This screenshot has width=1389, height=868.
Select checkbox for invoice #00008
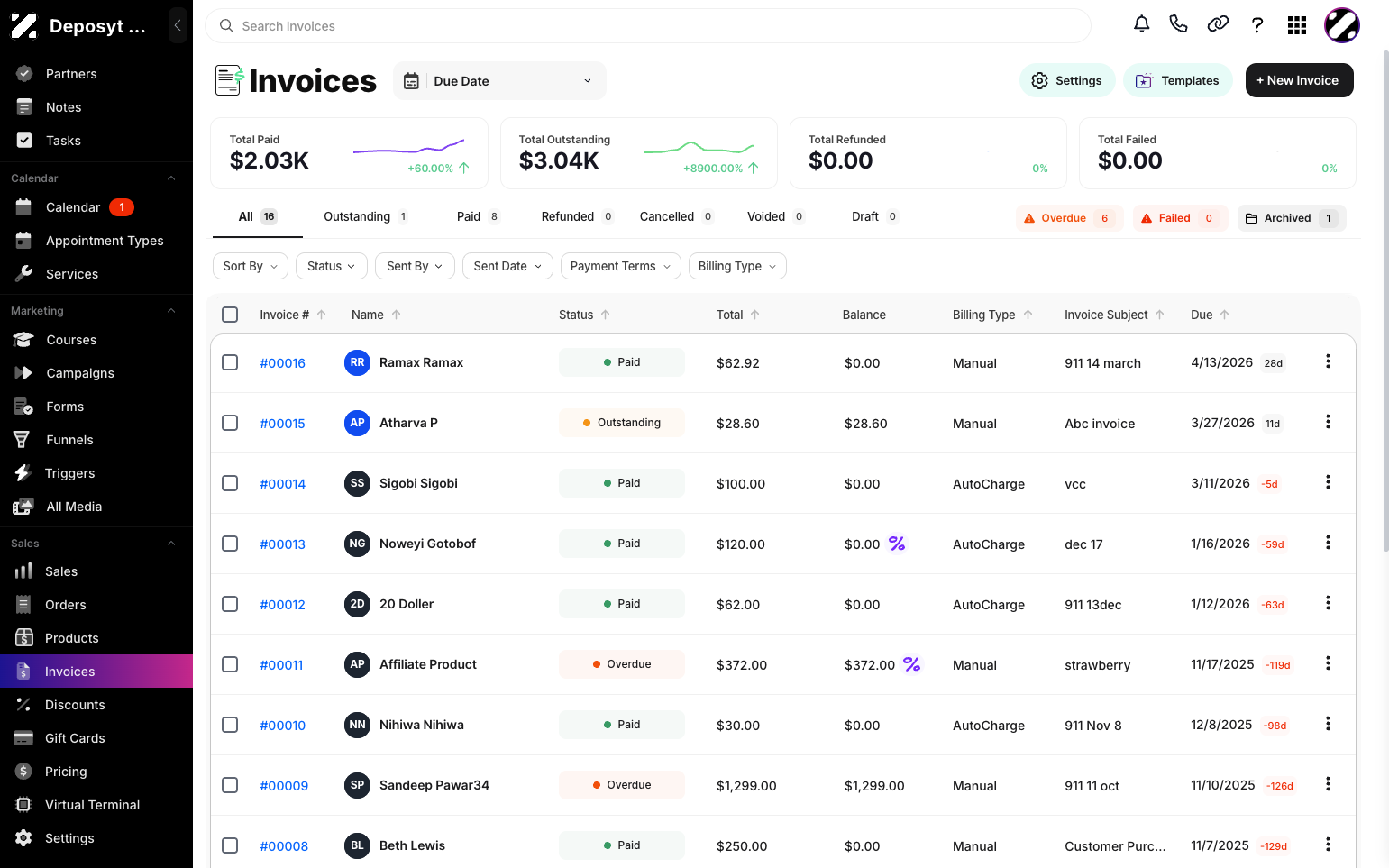click(230, 845)
